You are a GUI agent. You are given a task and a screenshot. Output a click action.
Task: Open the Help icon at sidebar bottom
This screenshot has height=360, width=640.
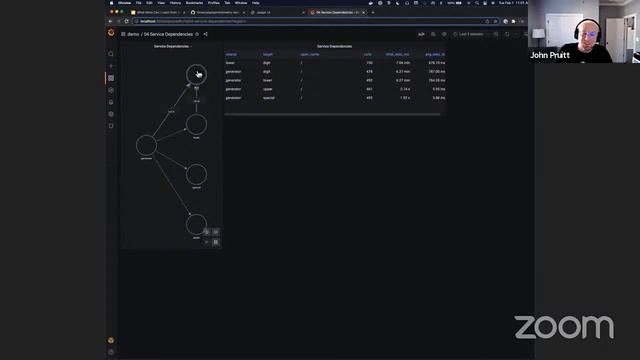coord(111,352)
